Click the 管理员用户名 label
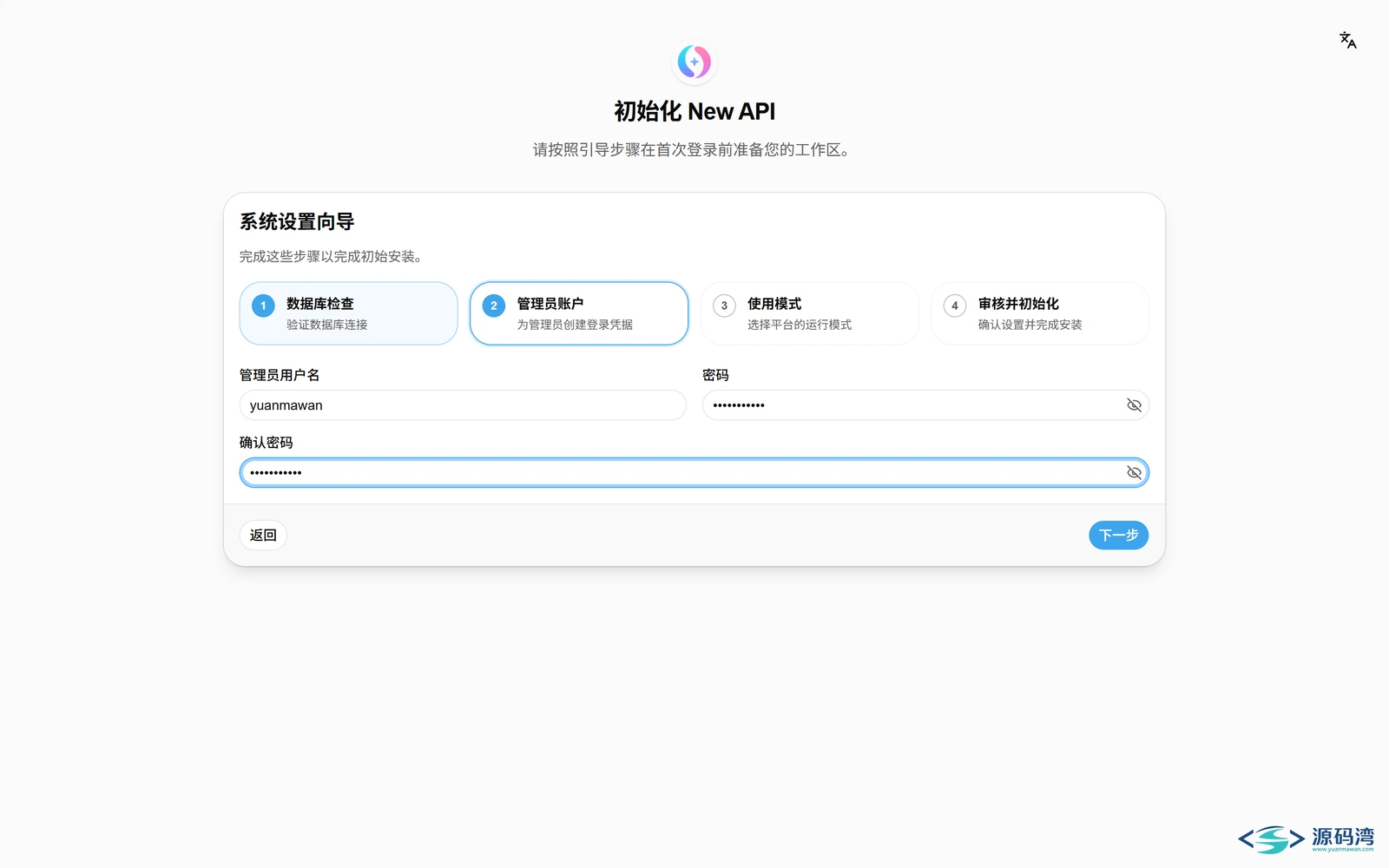Screen dimensions: 1389x868 [280, 375]
